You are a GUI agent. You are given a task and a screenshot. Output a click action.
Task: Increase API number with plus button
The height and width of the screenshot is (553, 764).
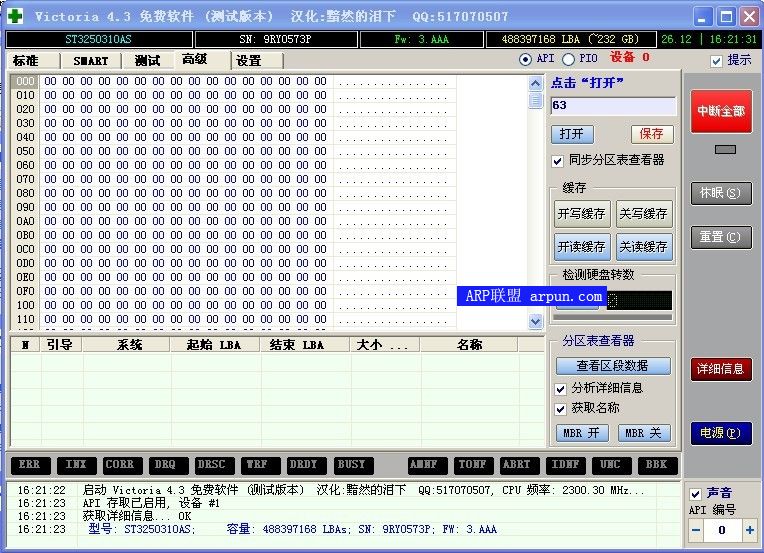[x=749, y=530]
